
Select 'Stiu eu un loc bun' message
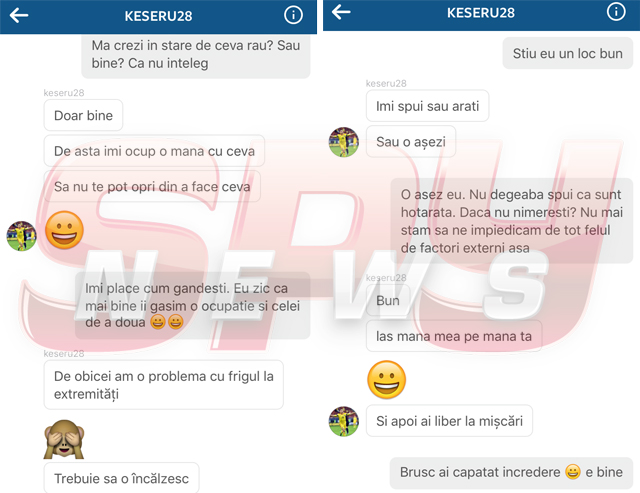click(567, 53)
